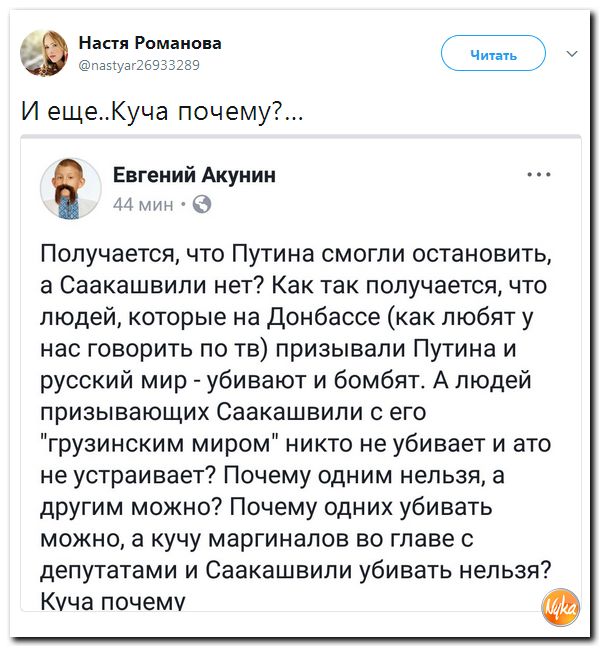Click the line "другим можно? Почему одних убивать"
The image size is (601, 648).
[267, 506]
